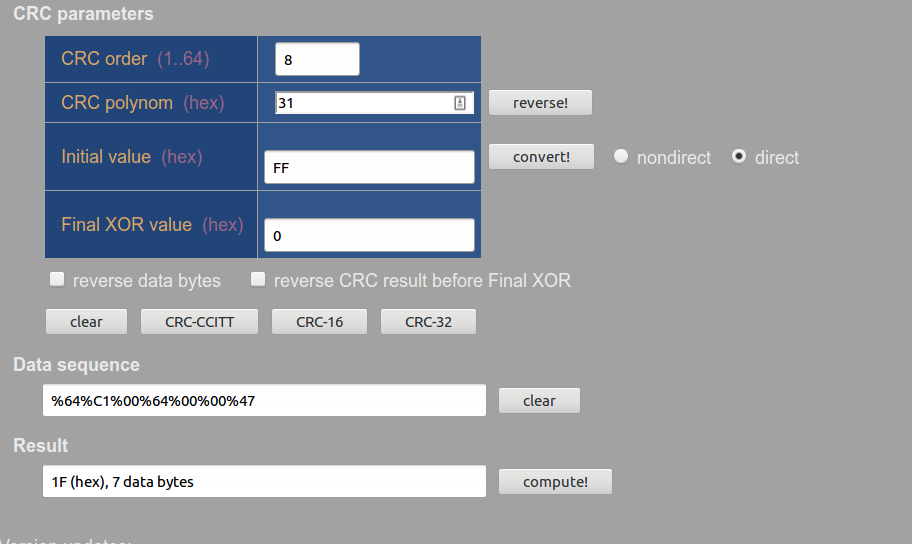Click the Final XOR value input
The height and width of the screenshot is (544, 912).
coord(369,236)
